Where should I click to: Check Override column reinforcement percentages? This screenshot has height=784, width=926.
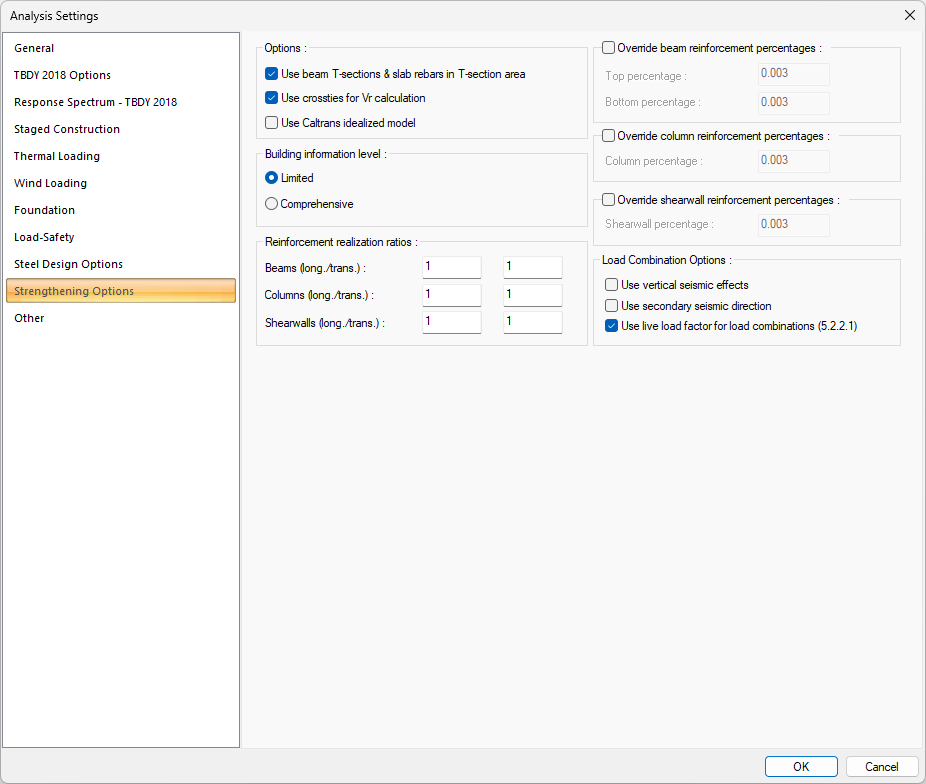(609, 136)
